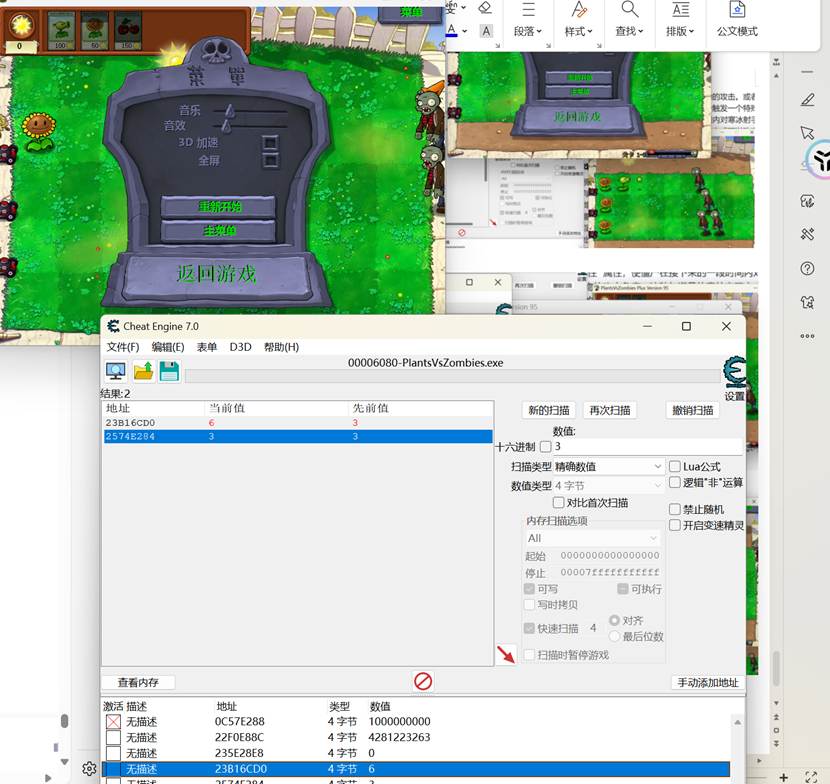The width and height of the screenshot is (830, 784).
Task: Click the shirt skin icon in sidebar
Action: pos(807,302)
